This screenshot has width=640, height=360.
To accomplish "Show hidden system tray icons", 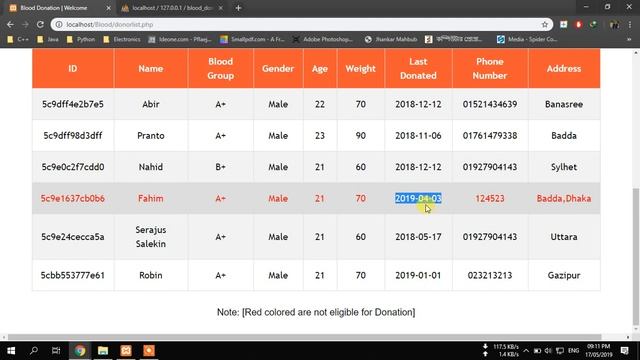I will (x=526, y=351).
